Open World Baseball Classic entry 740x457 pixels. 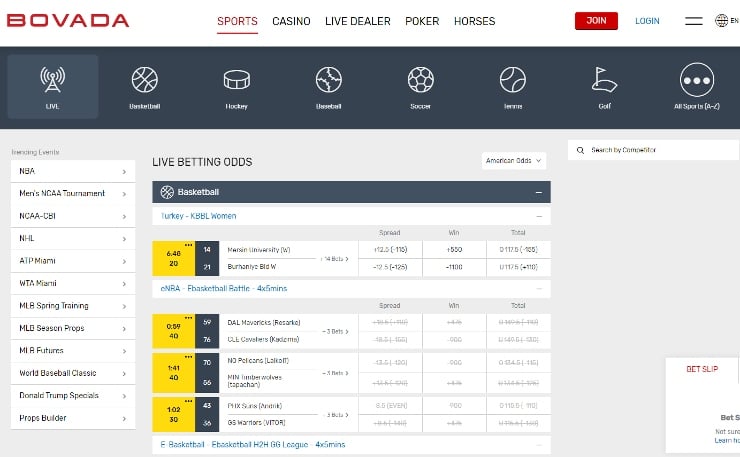coord(73,373)
